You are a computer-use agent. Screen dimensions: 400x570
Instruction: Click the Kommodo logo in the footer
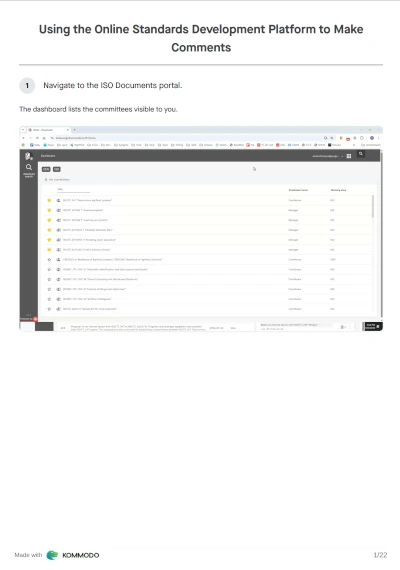73,555
